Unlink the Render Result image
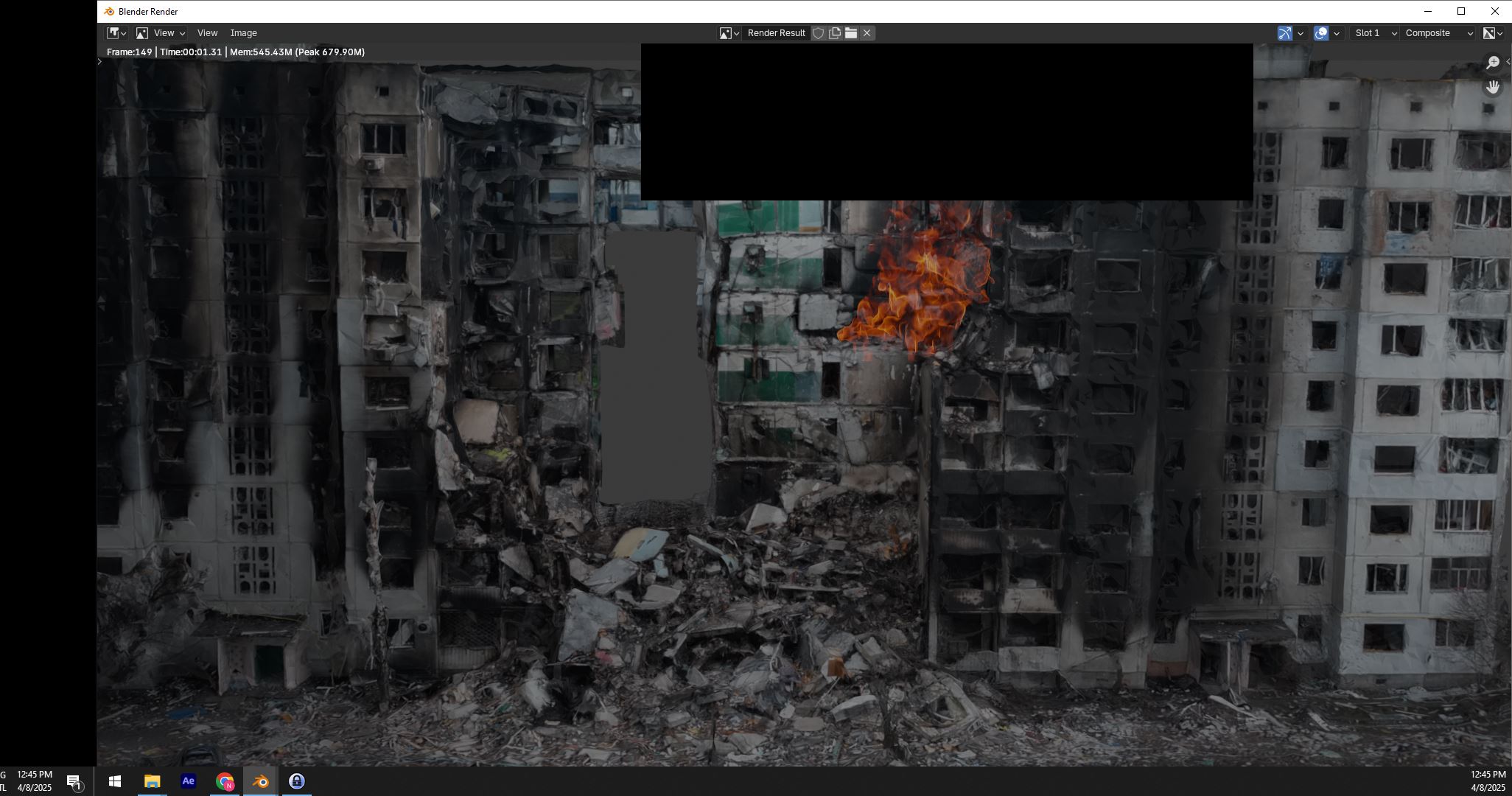 tap(867, 33)
